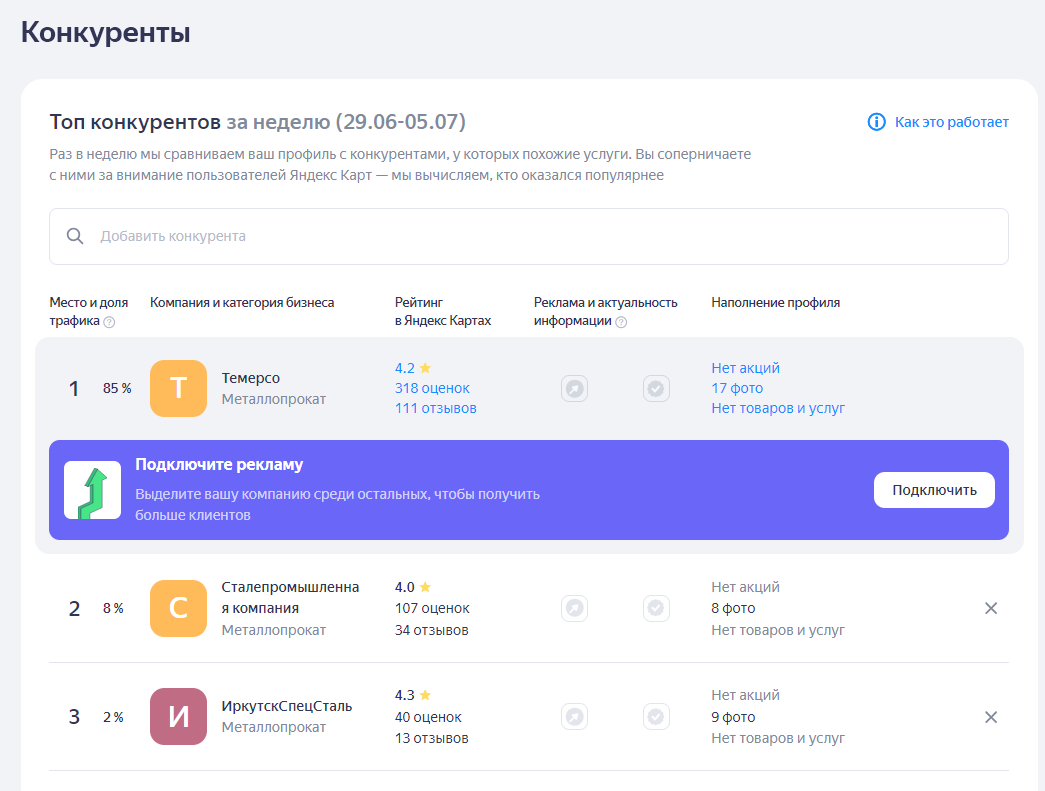Viewport: 1045px width, 791px height.
Task: Click the 'Подключите рекламу' banner title
Action: pos(219,464)
